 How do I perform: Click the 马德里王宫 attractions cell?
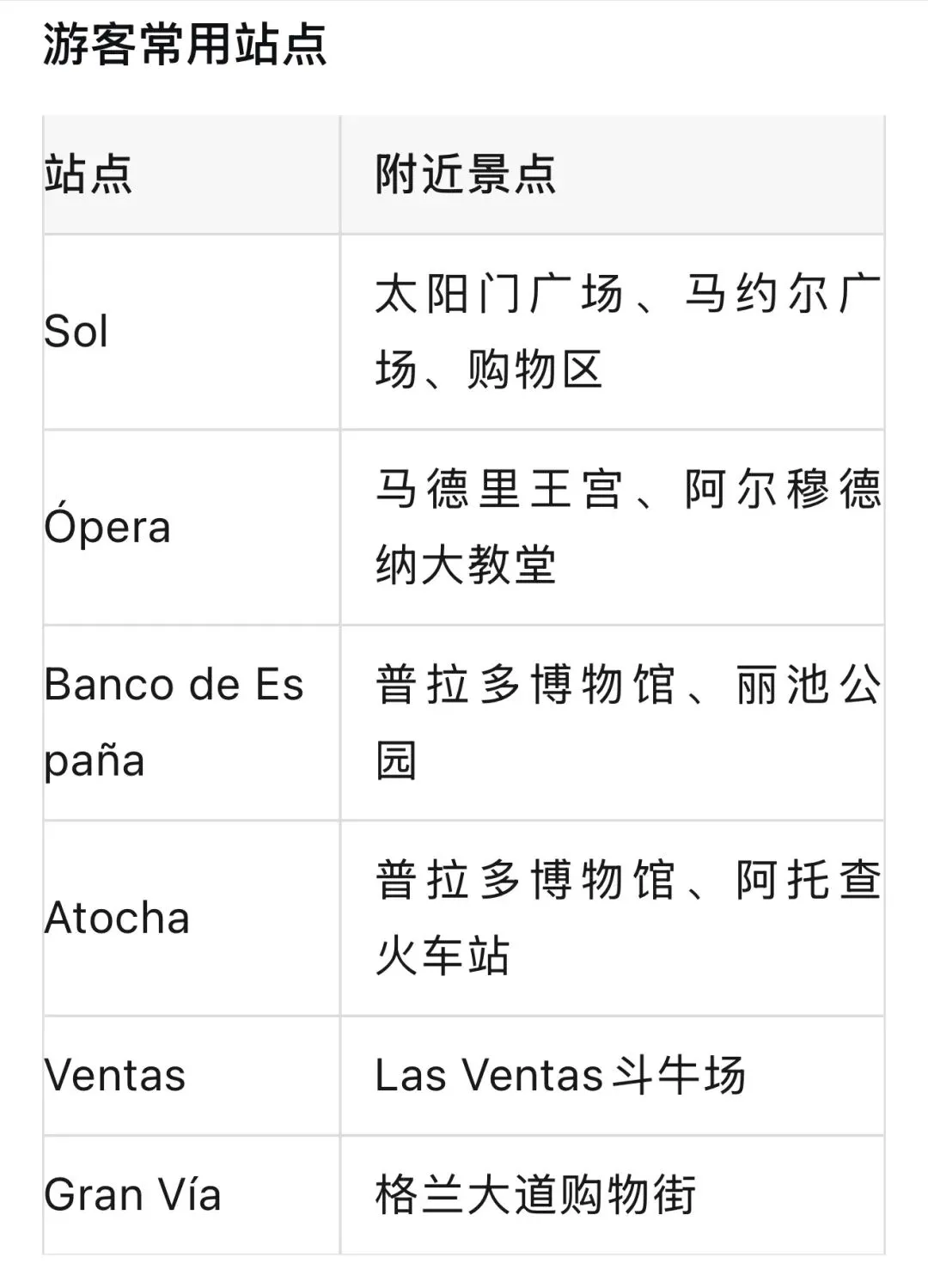point(613,528)
